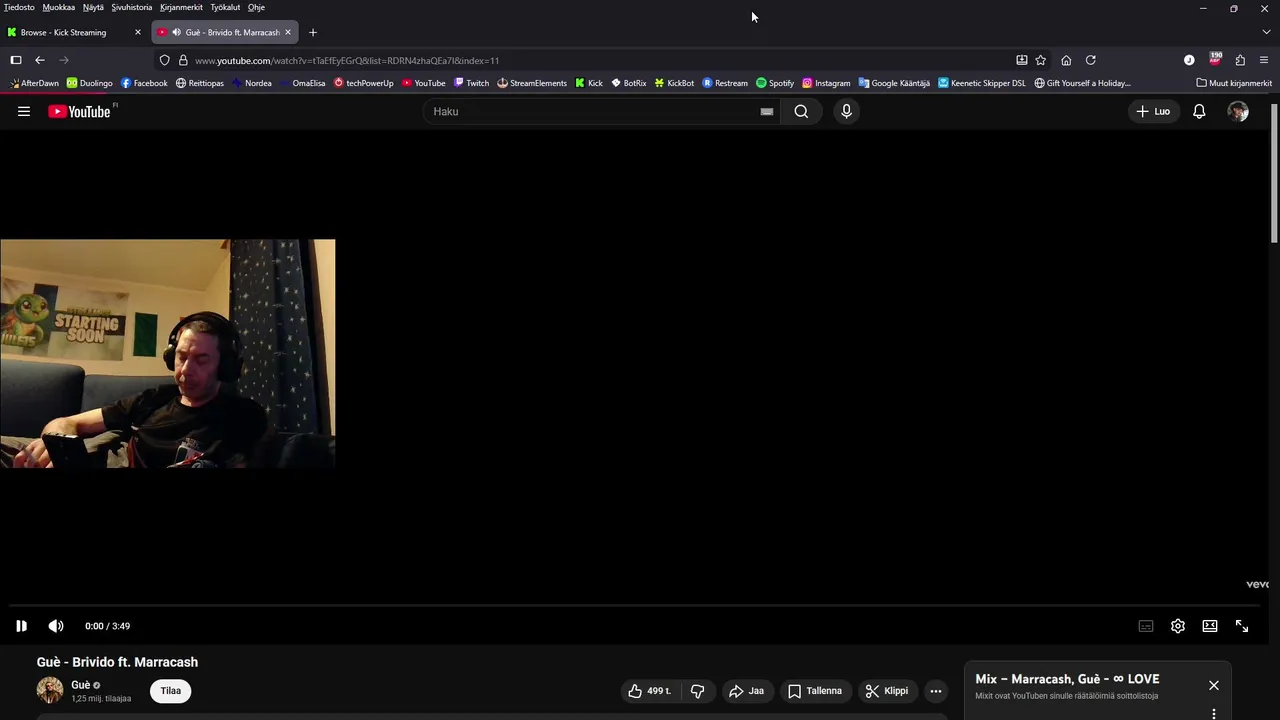
Task: Open Työkalut menu
Action: point(225,7)
